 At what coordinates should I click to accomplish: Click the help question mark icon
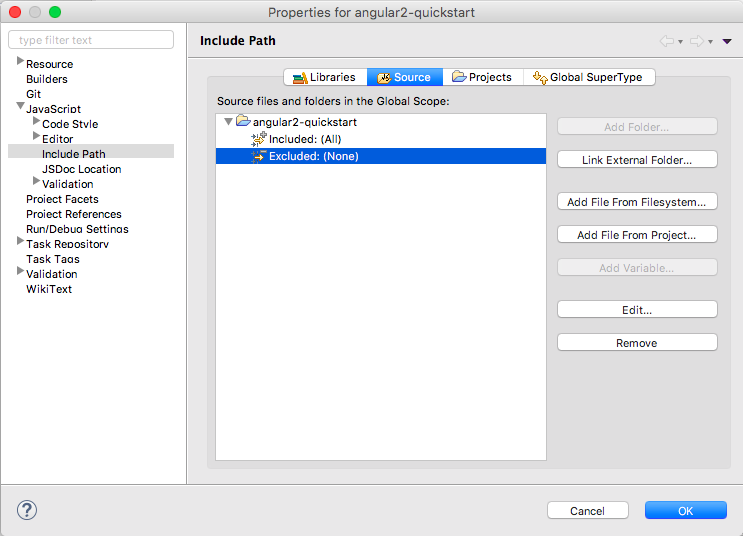(x=27, y=510)
